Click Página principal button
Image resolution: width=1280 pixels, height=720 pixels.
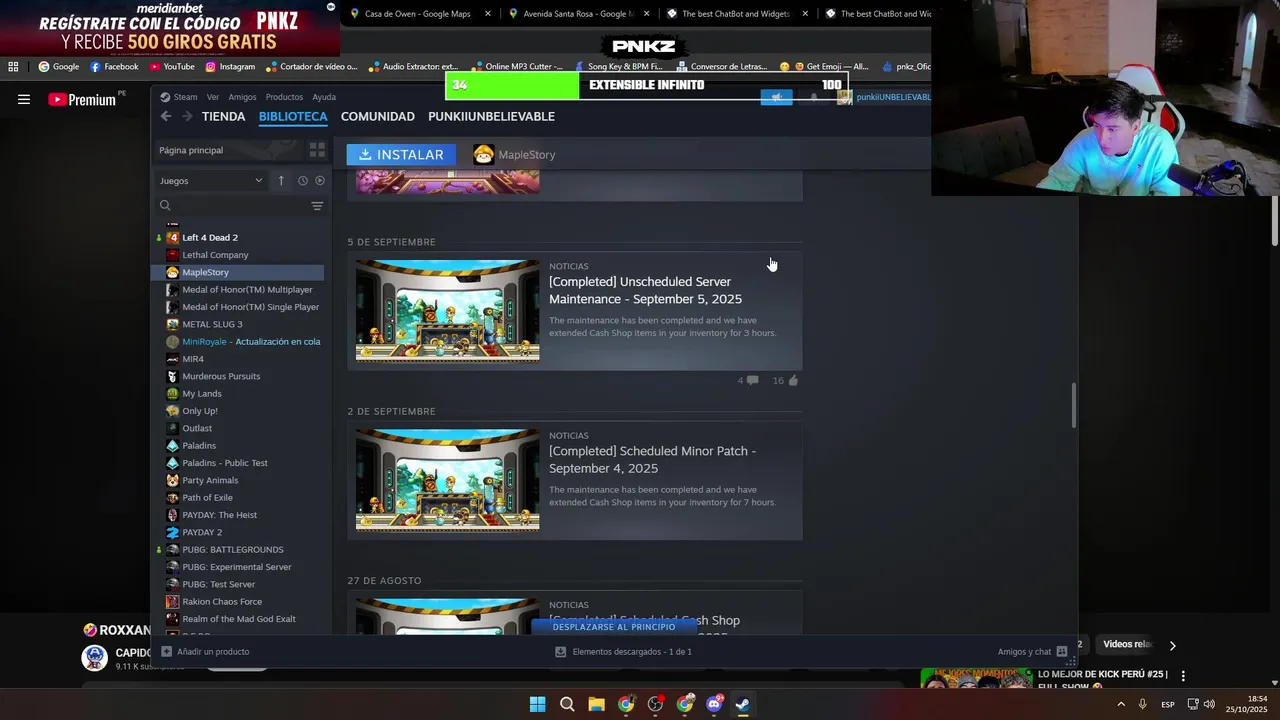click(x=228, y=150)
